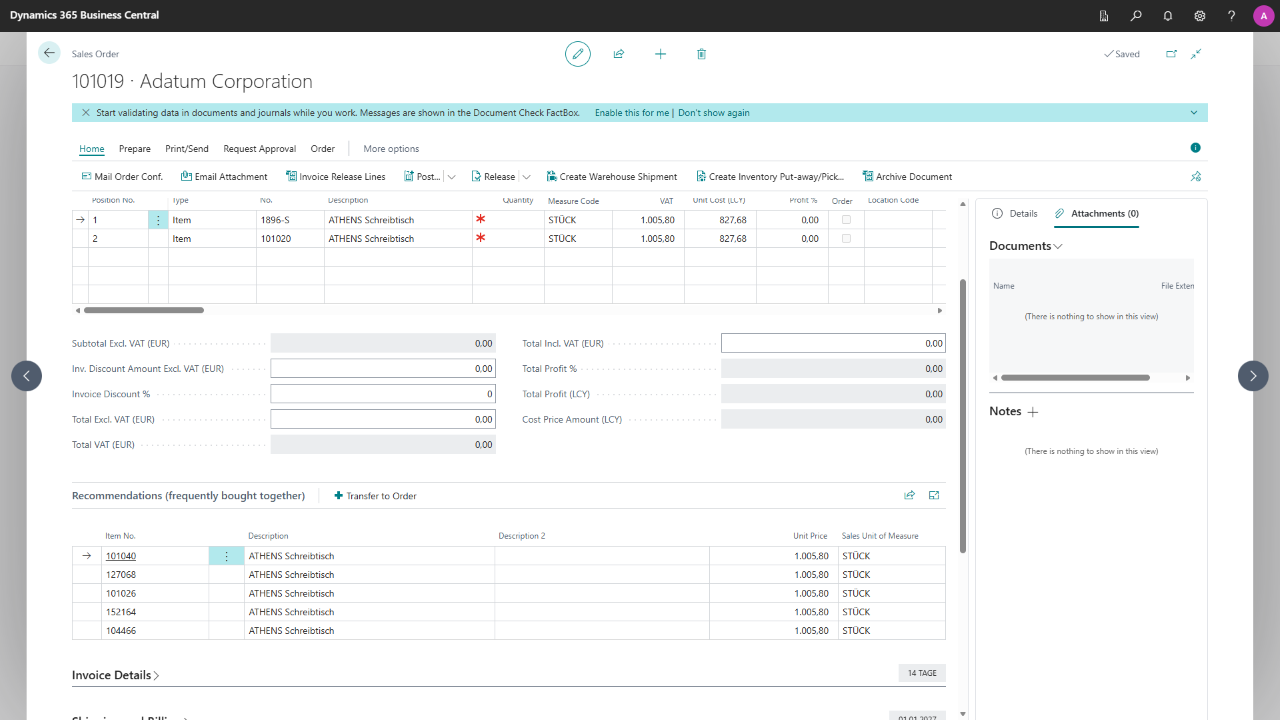Create new record with plus icon
The height and width of the screenshot is (720, 1280).
click(660, 54)
